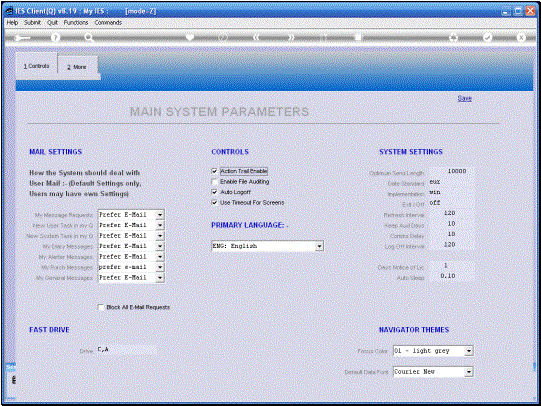Open the Default Data Font dropdown

pos(433,372)
